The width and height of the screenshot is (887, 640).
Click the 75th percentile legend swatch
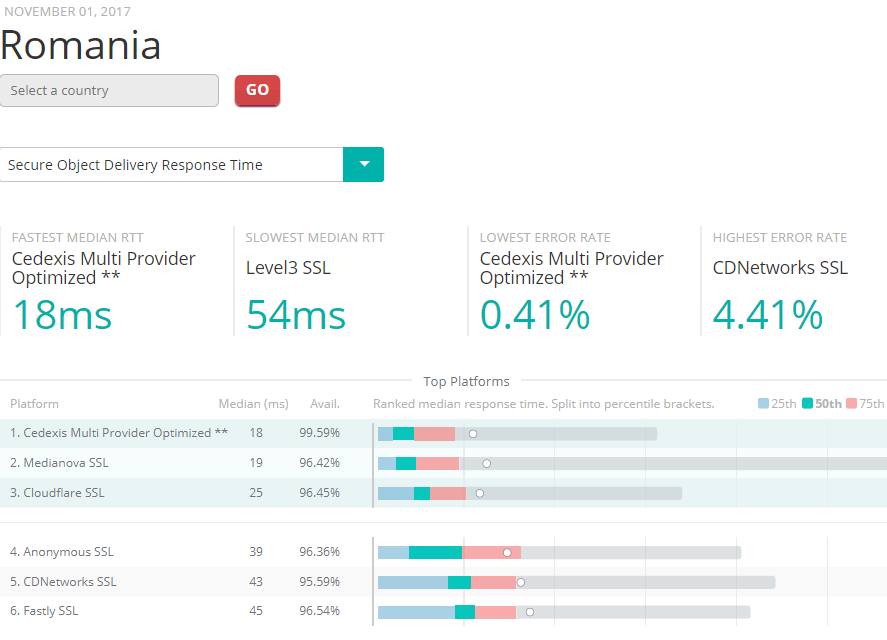[851, 403]
